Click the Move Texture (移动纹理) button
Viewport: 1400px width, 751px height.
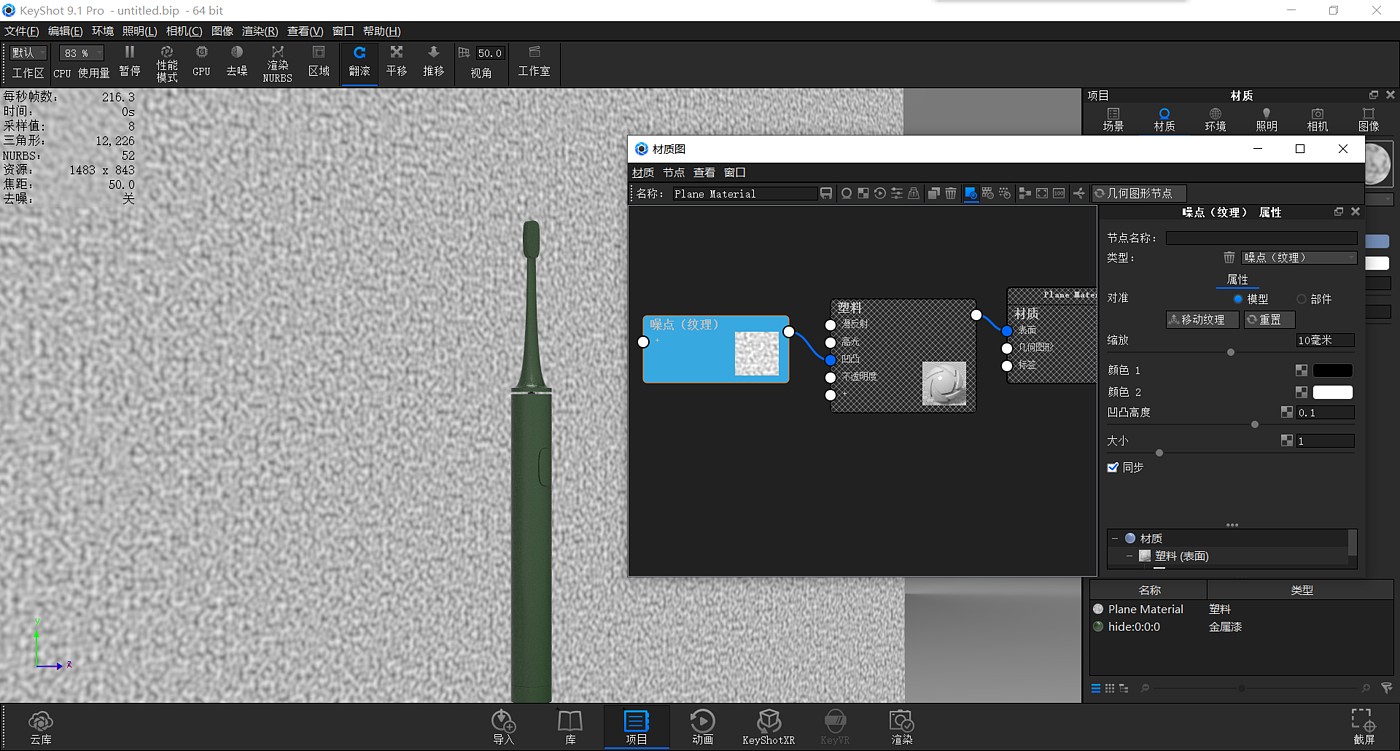pos(1203,320)
